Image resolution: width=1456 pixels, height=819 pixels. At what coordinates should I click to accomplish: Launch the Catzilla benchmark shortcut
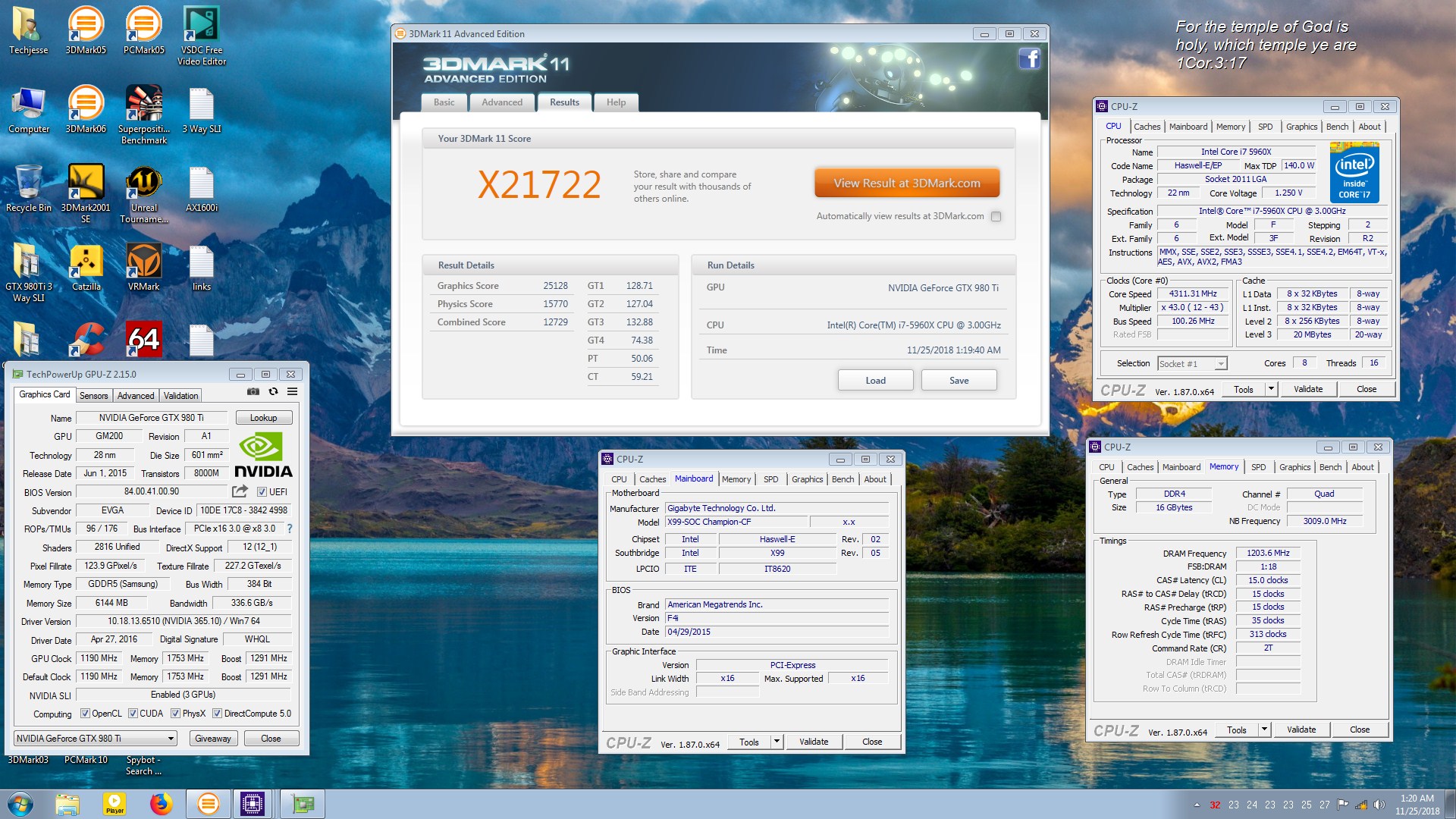[86, 268]
